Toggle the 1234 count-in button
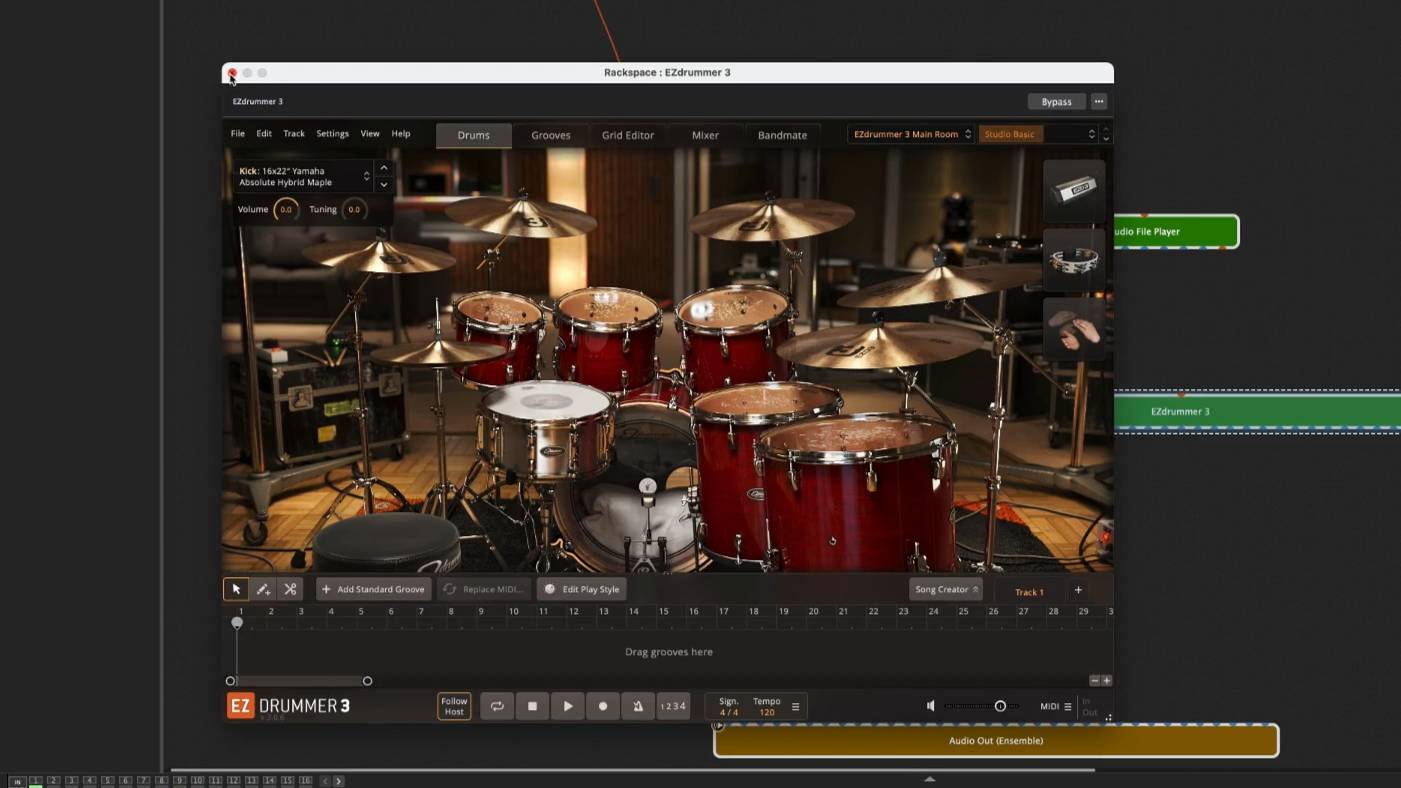Viewport: 1401px width, 788px height. [x=673, y=706]
